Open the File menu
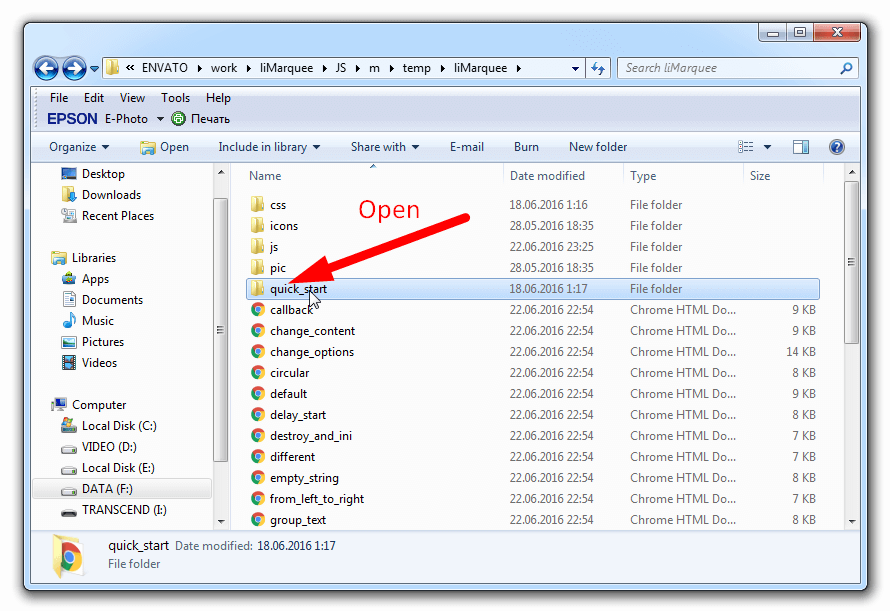The width and height of the screenshot is (890, 611). (x=59, y=98)
